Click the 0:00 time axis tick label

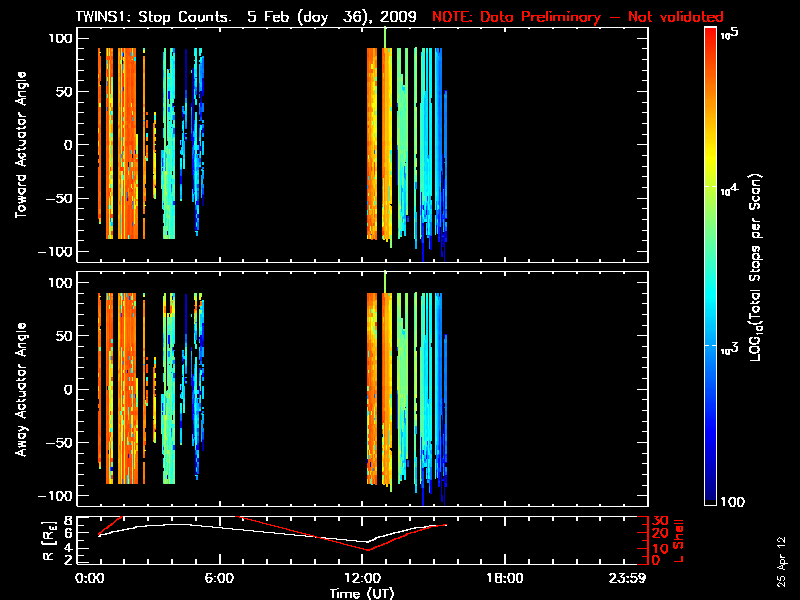coord(90,579)
